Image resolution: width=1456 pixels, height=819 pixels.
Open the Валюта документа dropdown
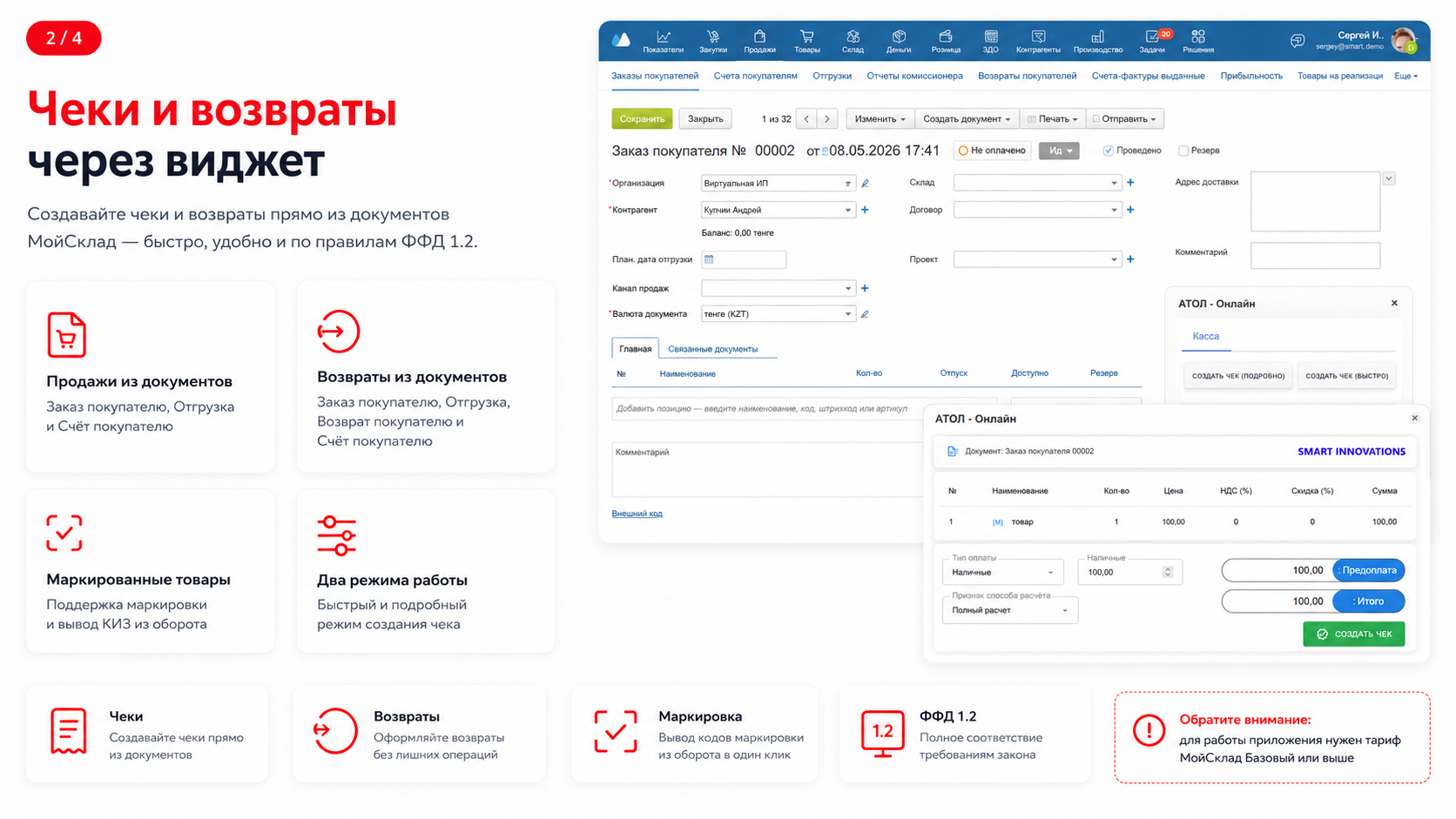(778, 314)
